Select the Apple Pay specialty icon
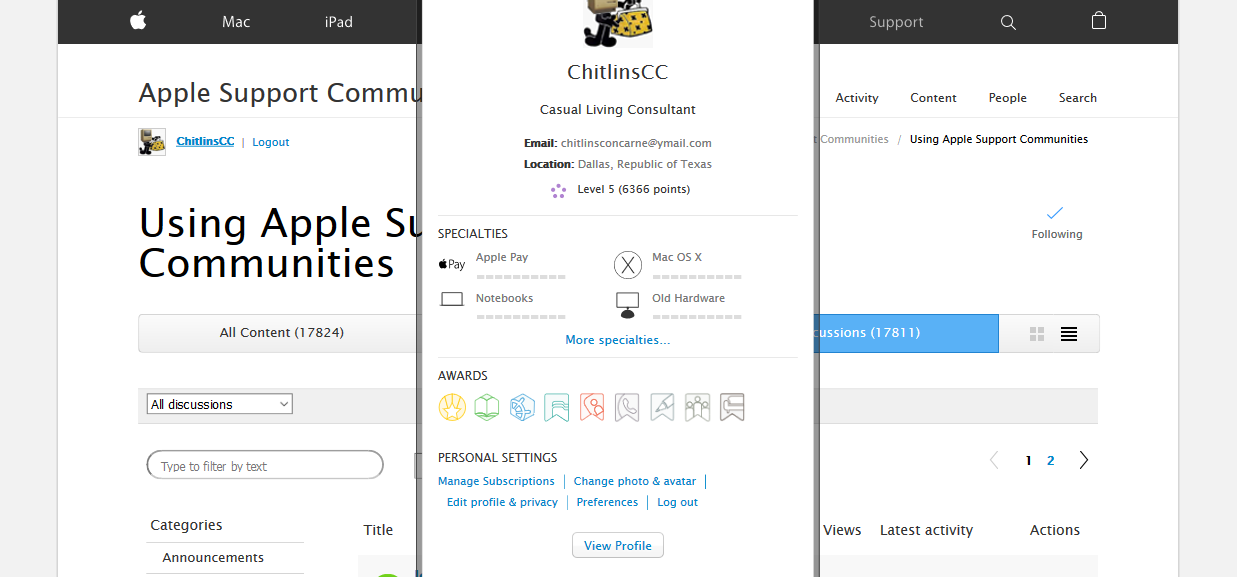 point(451,263)
